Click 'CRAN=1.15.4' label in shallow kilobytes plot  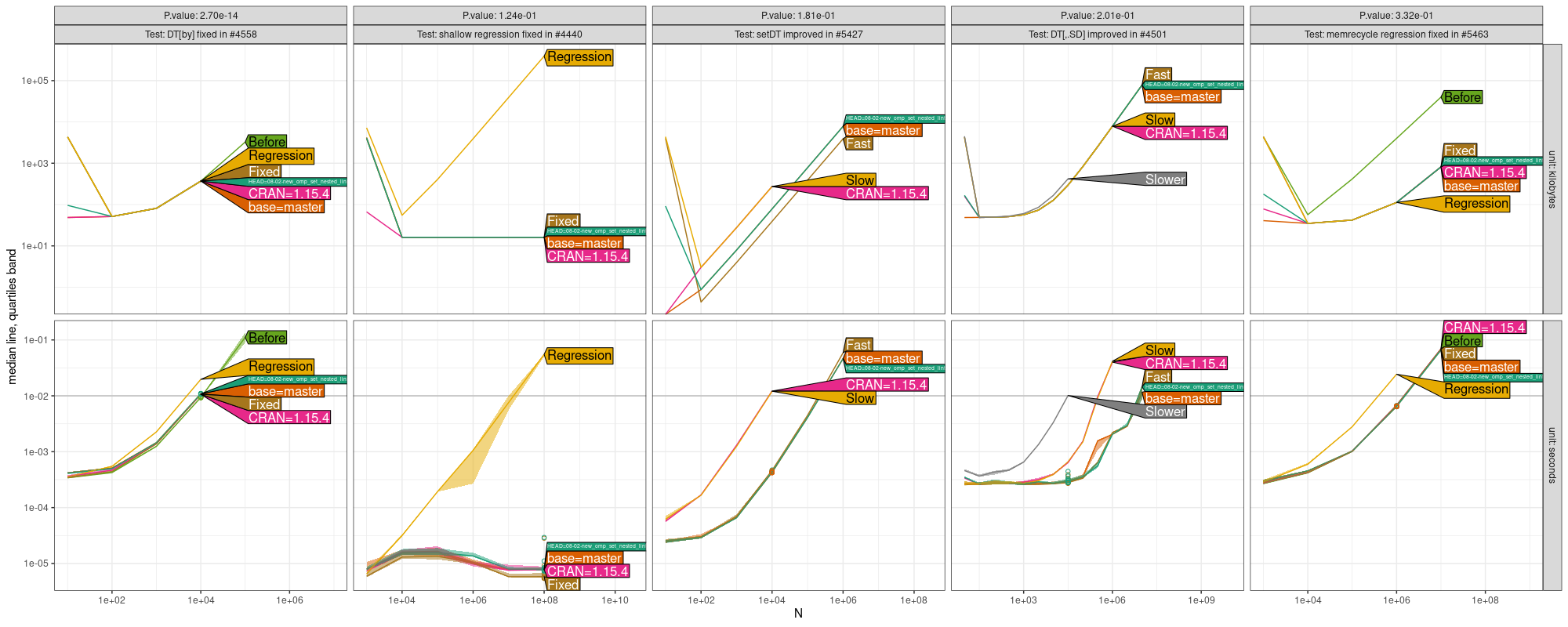tap(587, 256)
